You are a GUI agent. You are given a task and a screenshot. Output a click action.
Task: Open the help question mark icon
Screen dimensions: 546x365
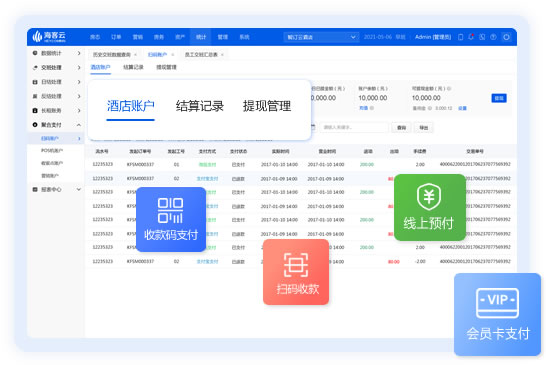coord(493,37)
